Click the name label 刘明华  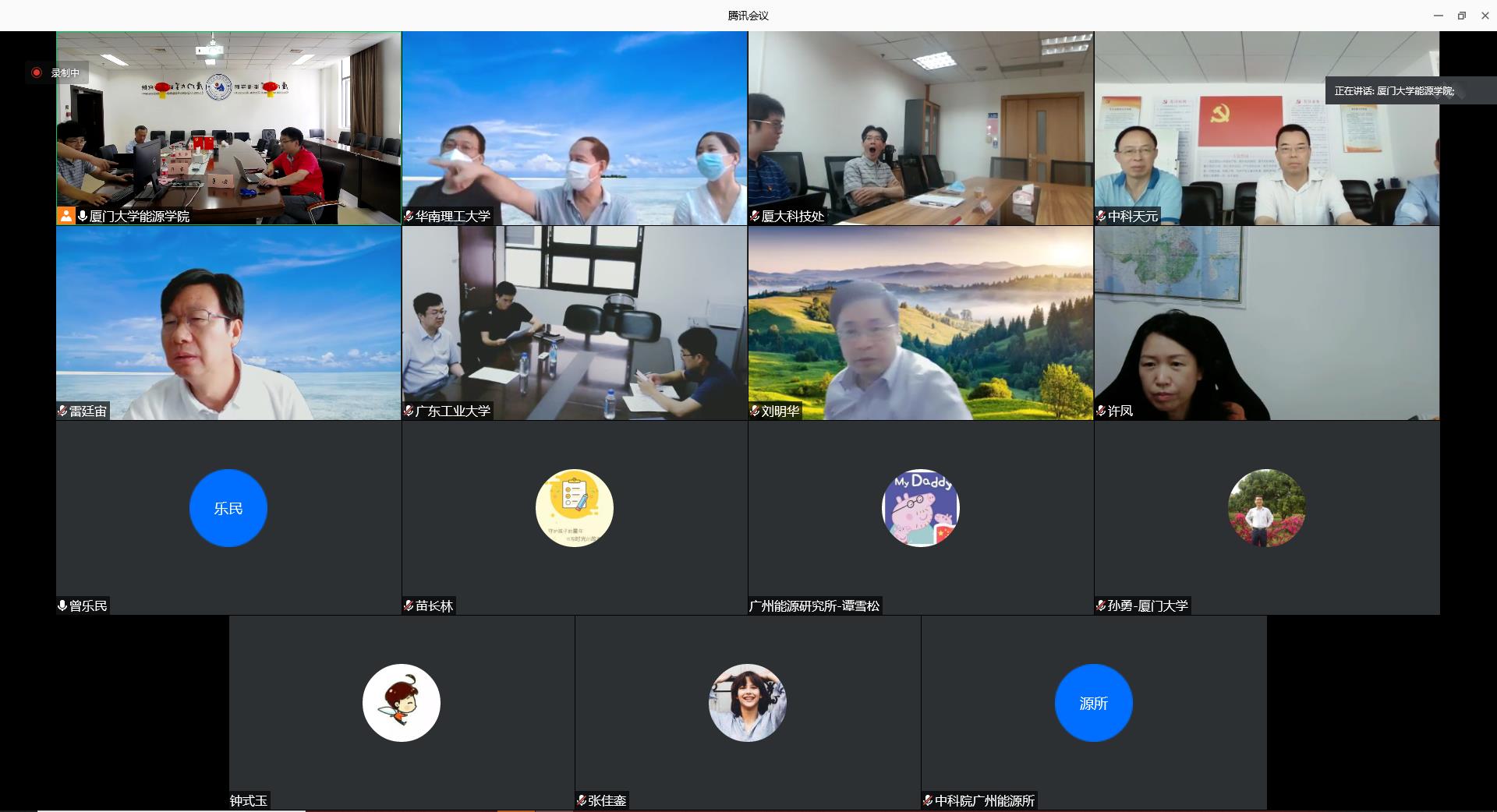click(780, 411)
